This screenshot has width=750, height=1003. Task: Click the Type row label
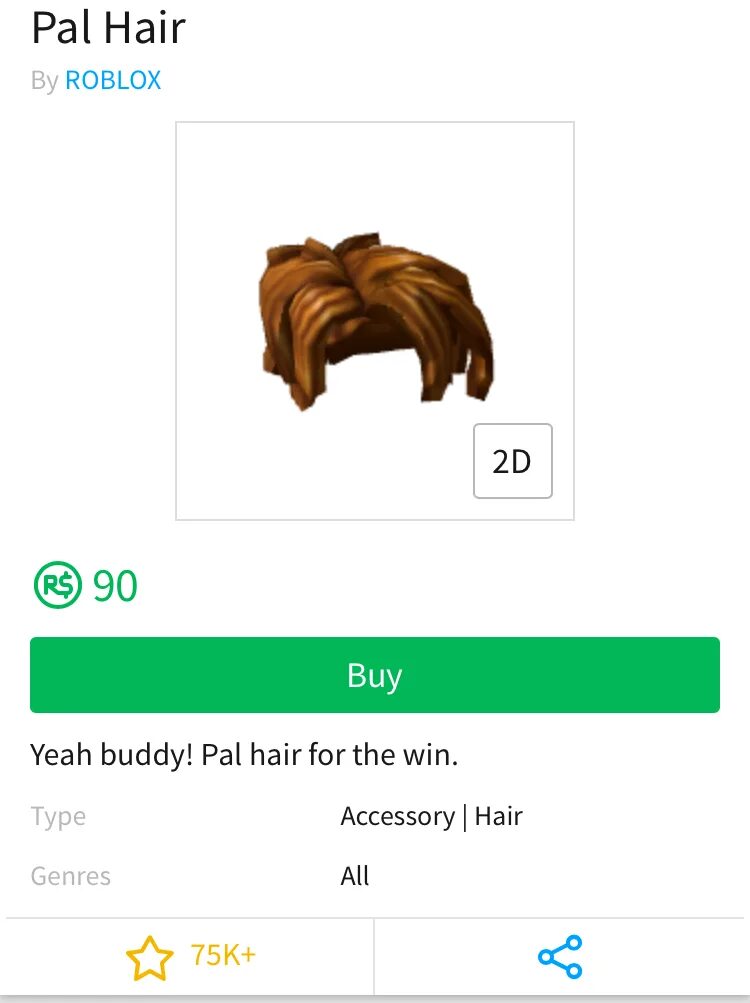tap(58, 817)
